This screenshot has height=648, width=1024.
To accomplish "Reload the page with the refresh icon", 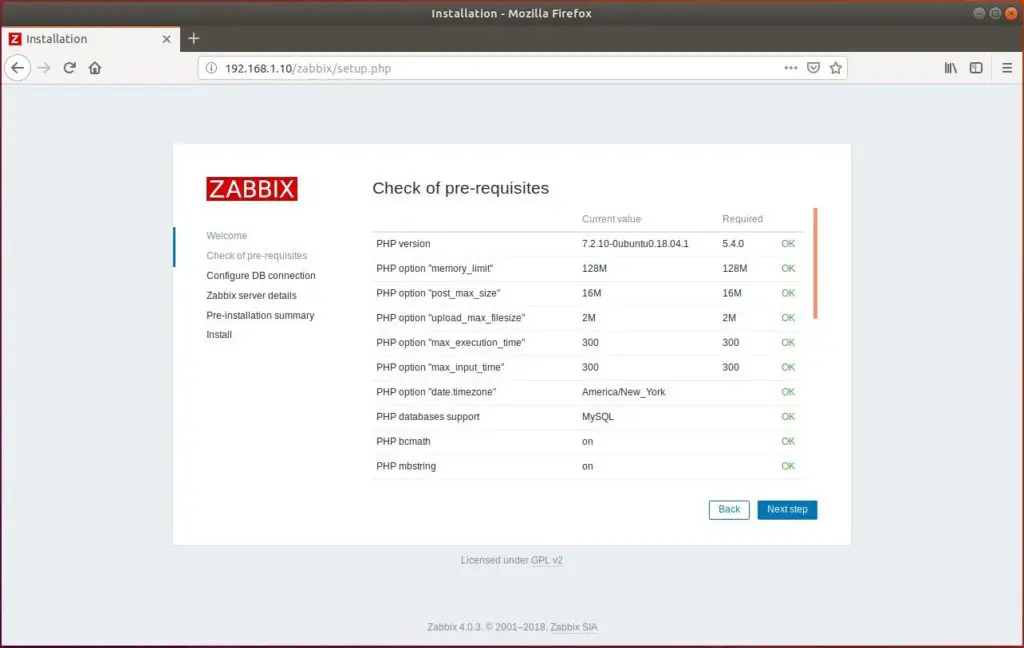I will point(69,68).
